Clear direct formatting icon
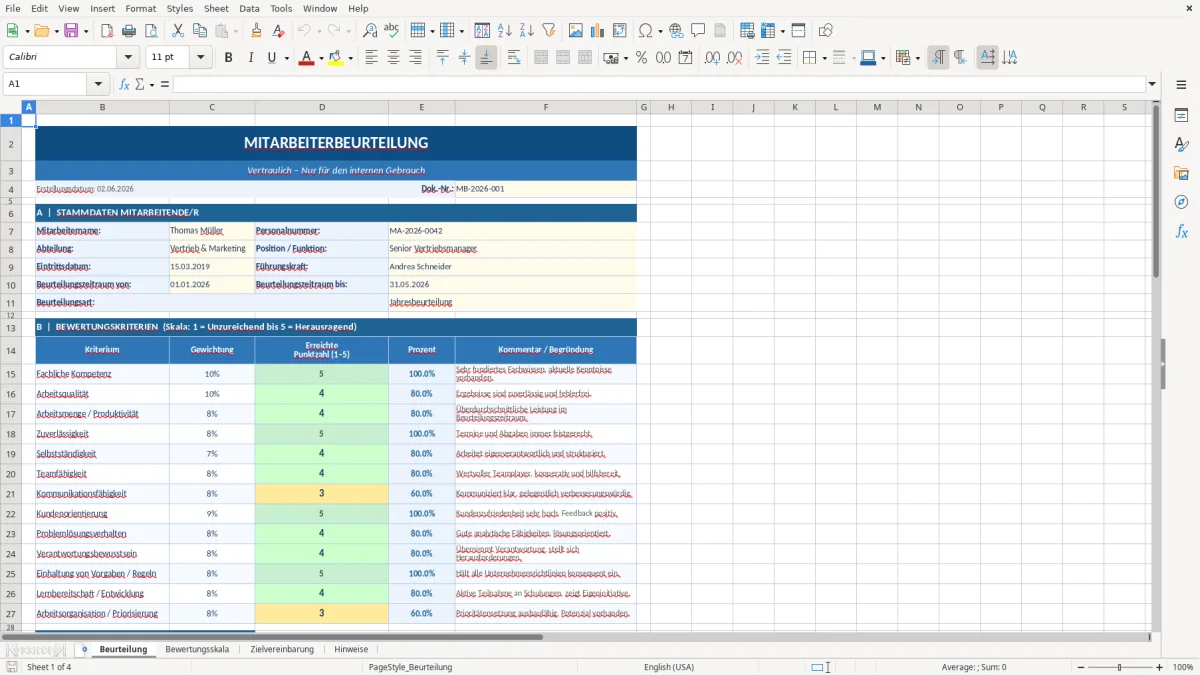 277,31
